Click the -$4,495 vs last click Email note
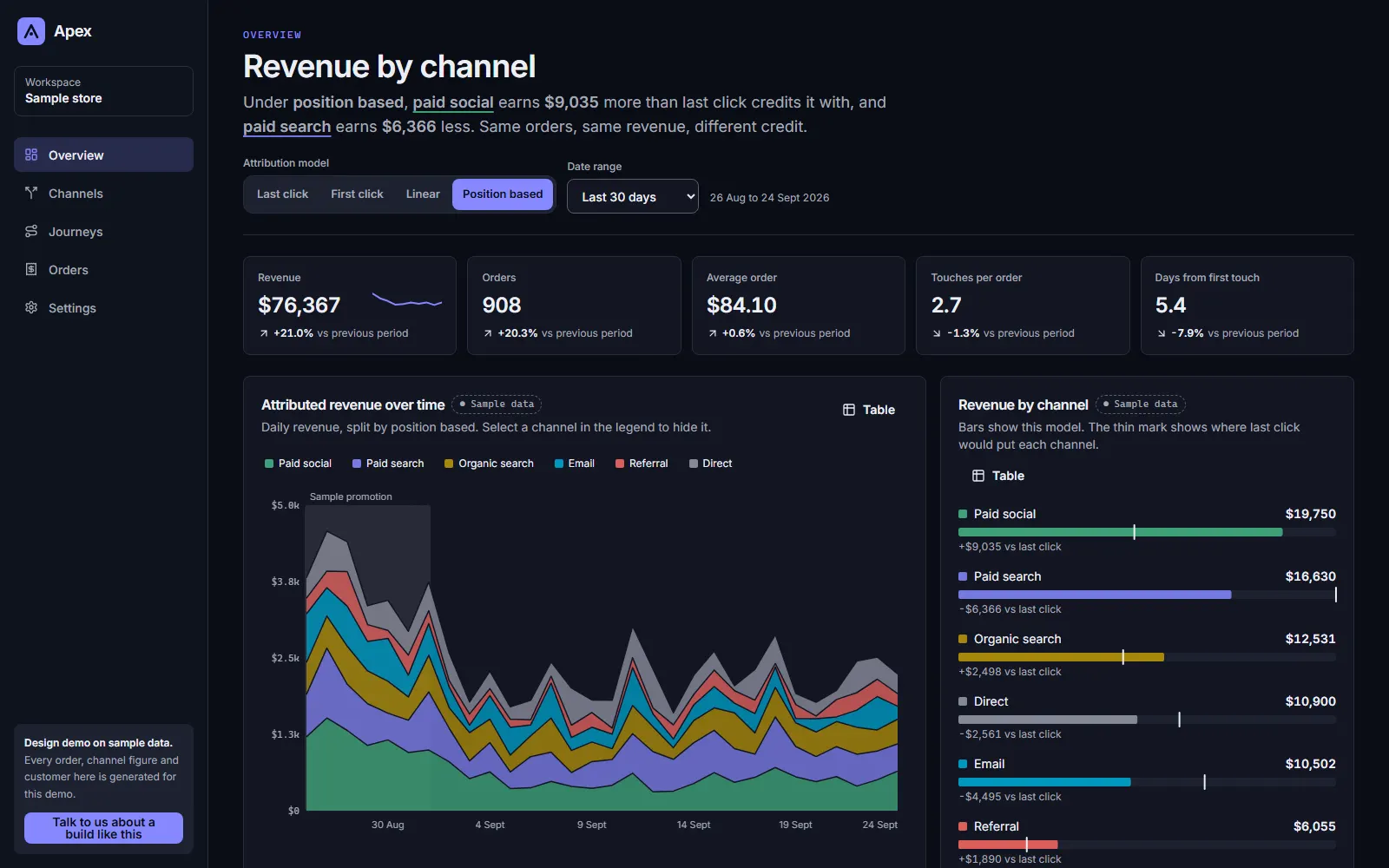 1010,797
